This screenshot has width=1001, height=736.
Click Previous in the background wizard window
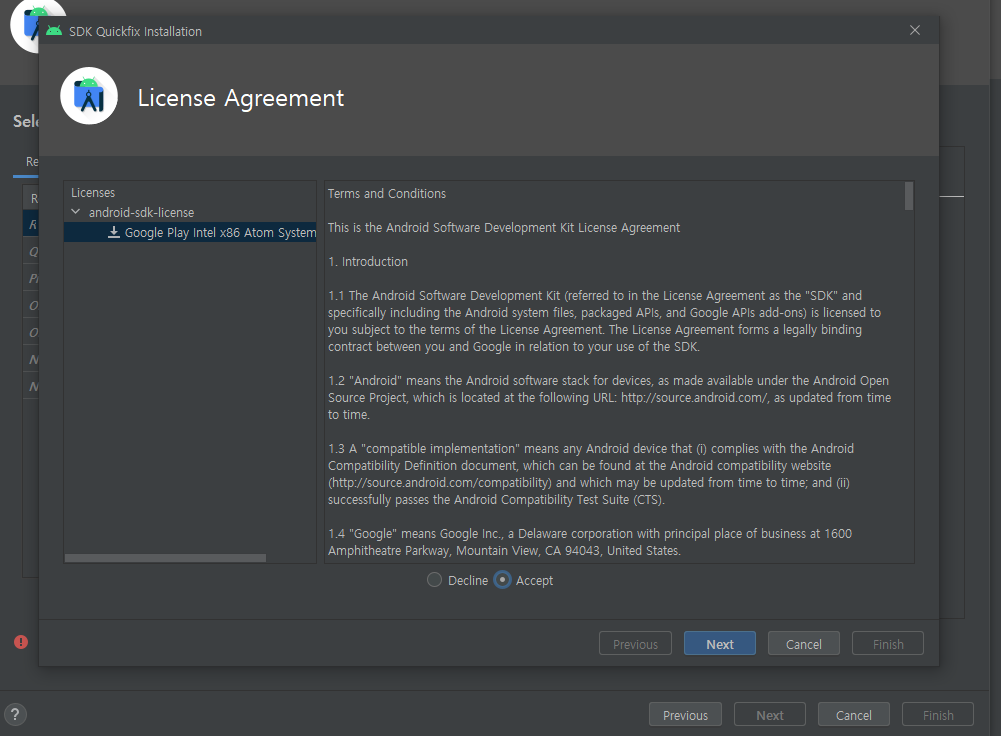point(685,715)
